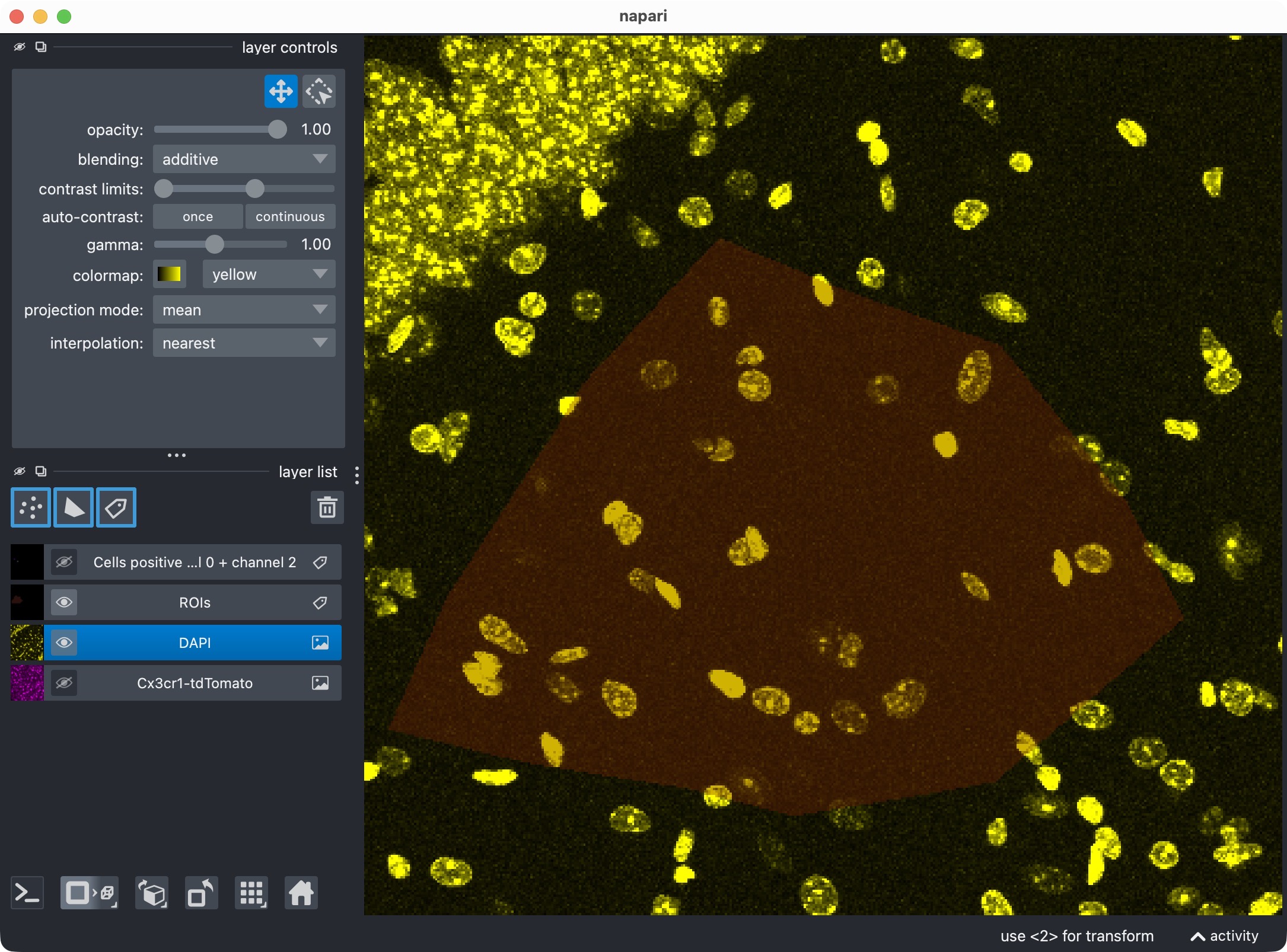
Task: Click image type icon on Cx3cr1-tdTomato layer
Action: click(320, 683)
